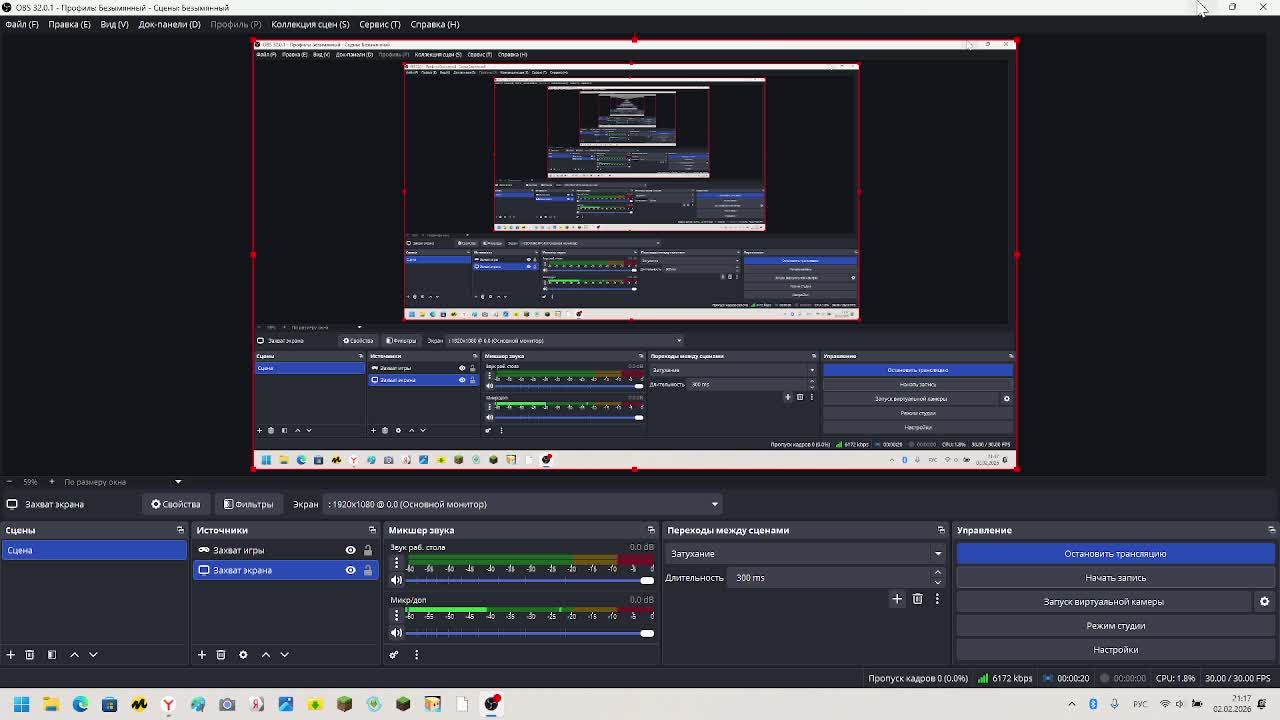
Task: Toggle visibility of Захват экрана source
Action: [x=350, y=570]
